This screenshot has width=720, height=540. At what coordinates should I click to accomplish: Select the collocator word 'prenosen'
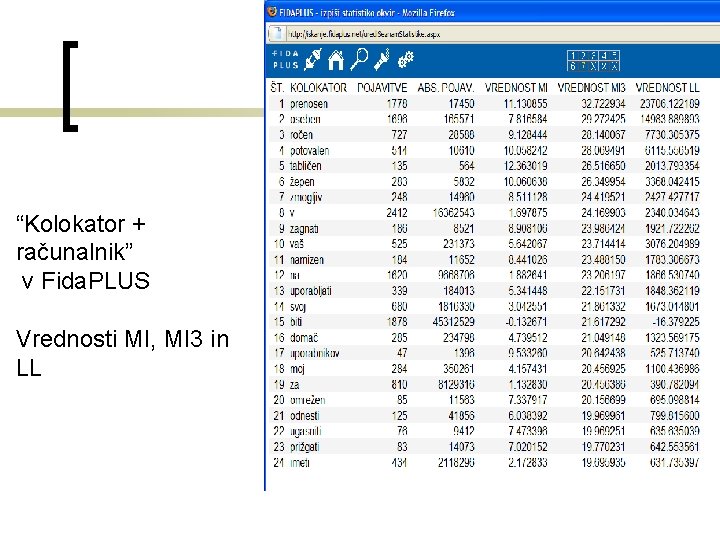click(309, 104)
